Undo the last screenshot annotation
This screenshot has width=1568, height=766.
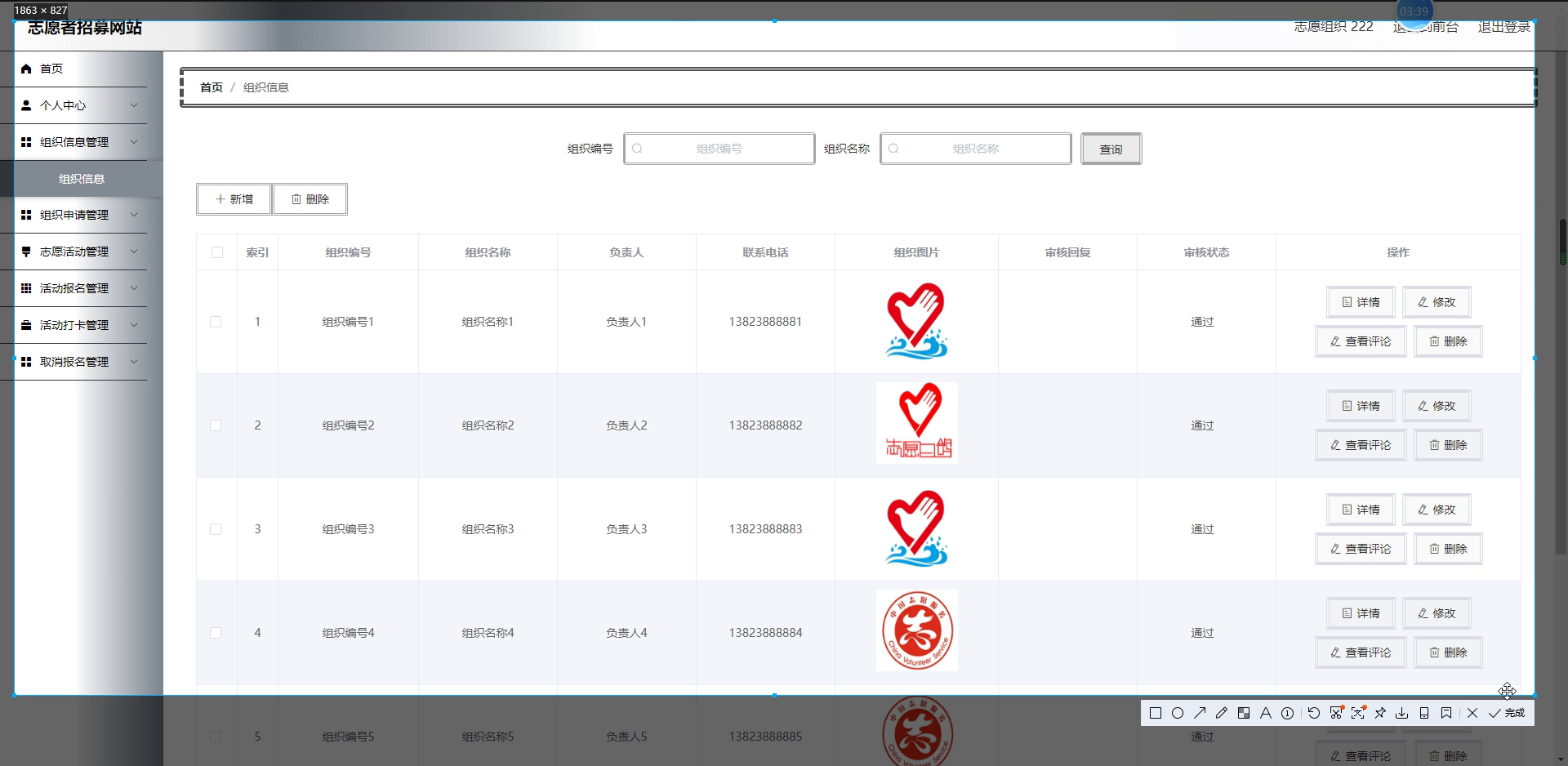click(x=1314, y=713)
